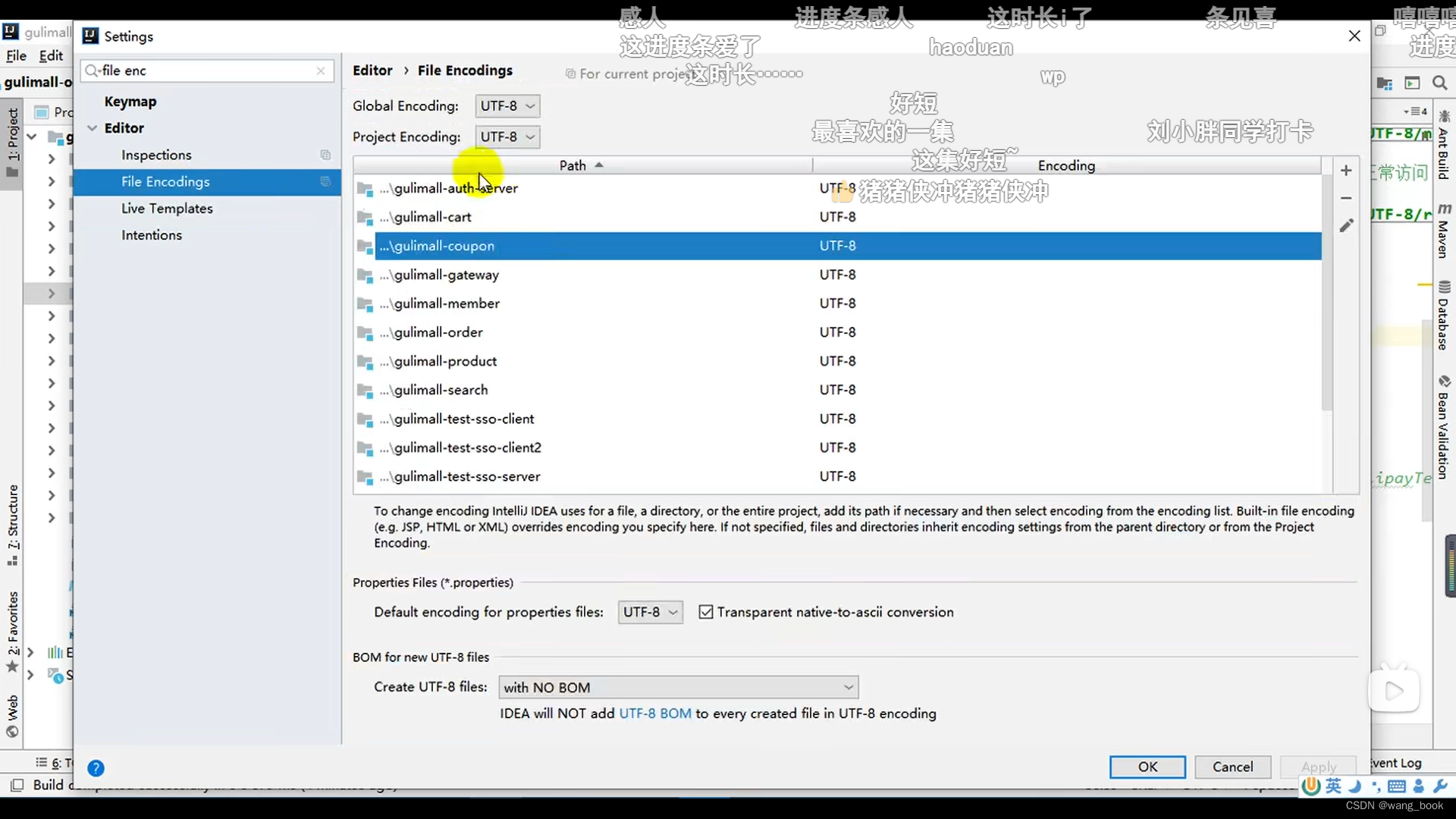
Task: Click the remove encoding path icon
Action: click(1346, 199)
